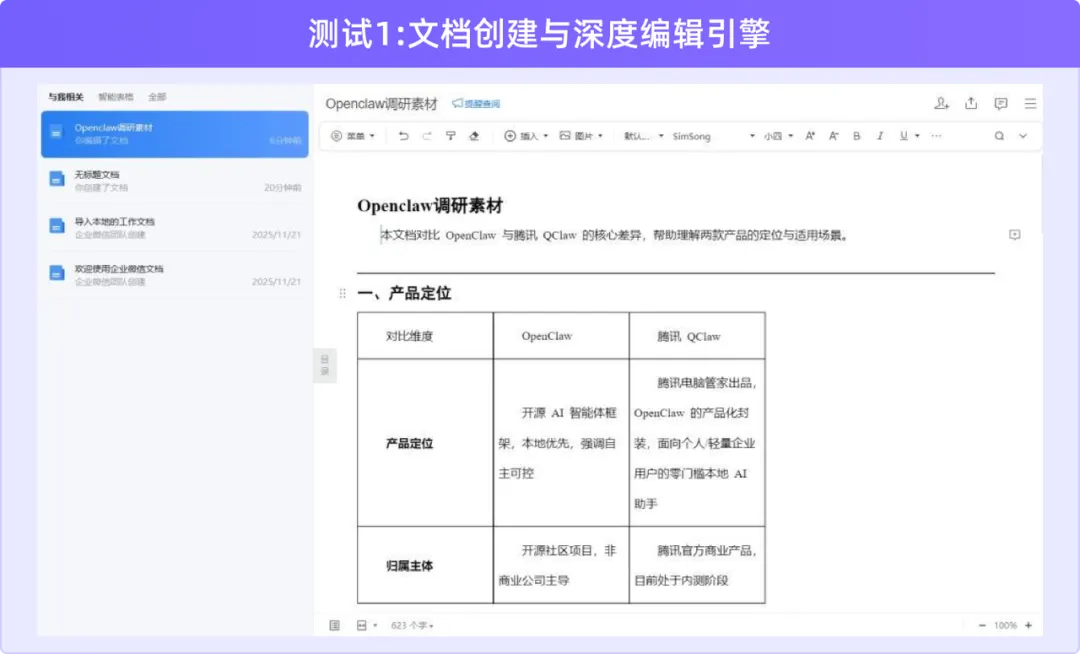The width and height of the screenshot is (1080, 654).
Task: Switch to the 智能表格 tab
Action: click(116, 97)
